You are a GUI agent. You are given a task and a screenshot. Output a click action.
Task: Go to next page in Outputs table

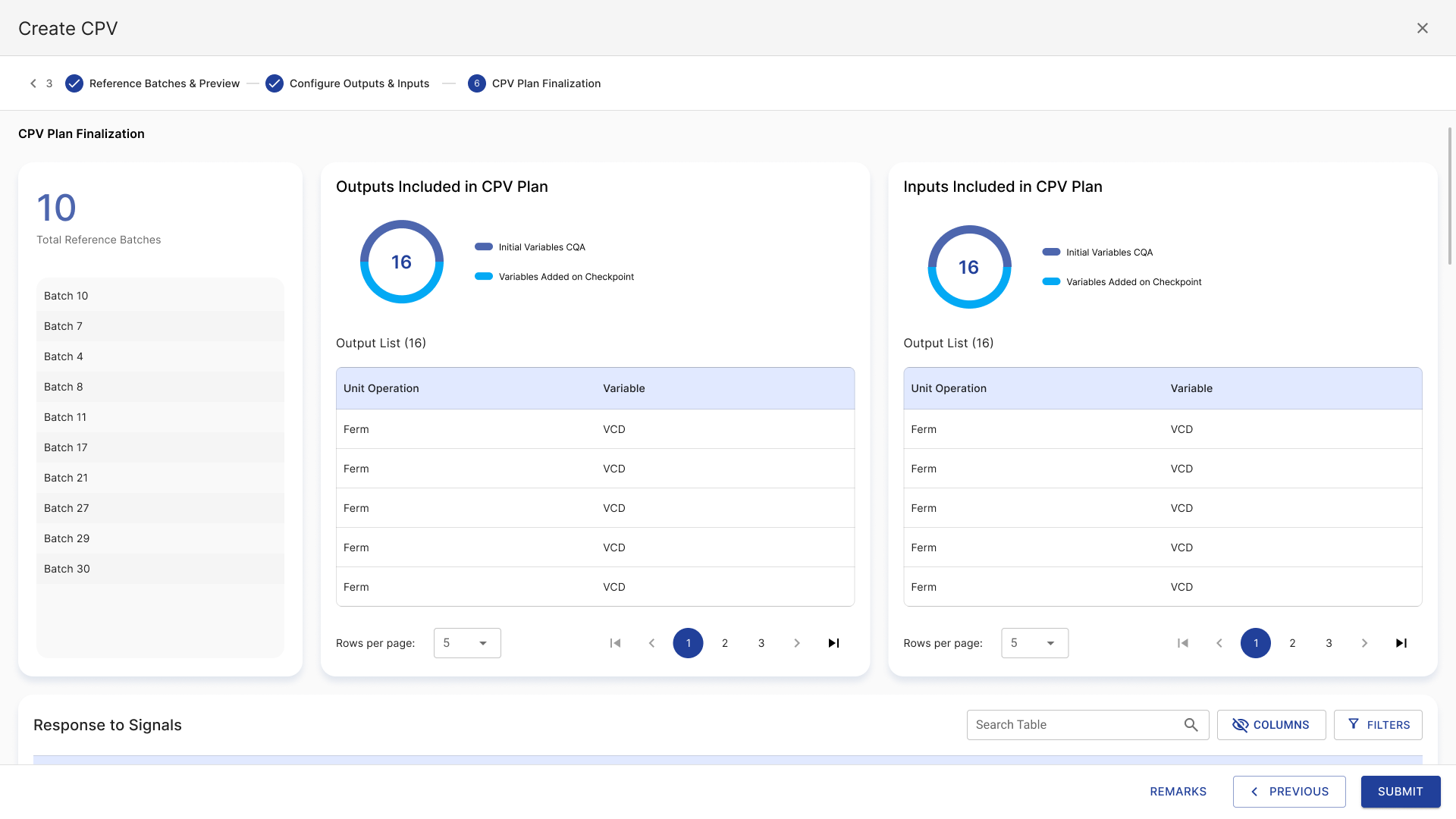(797, 643)
